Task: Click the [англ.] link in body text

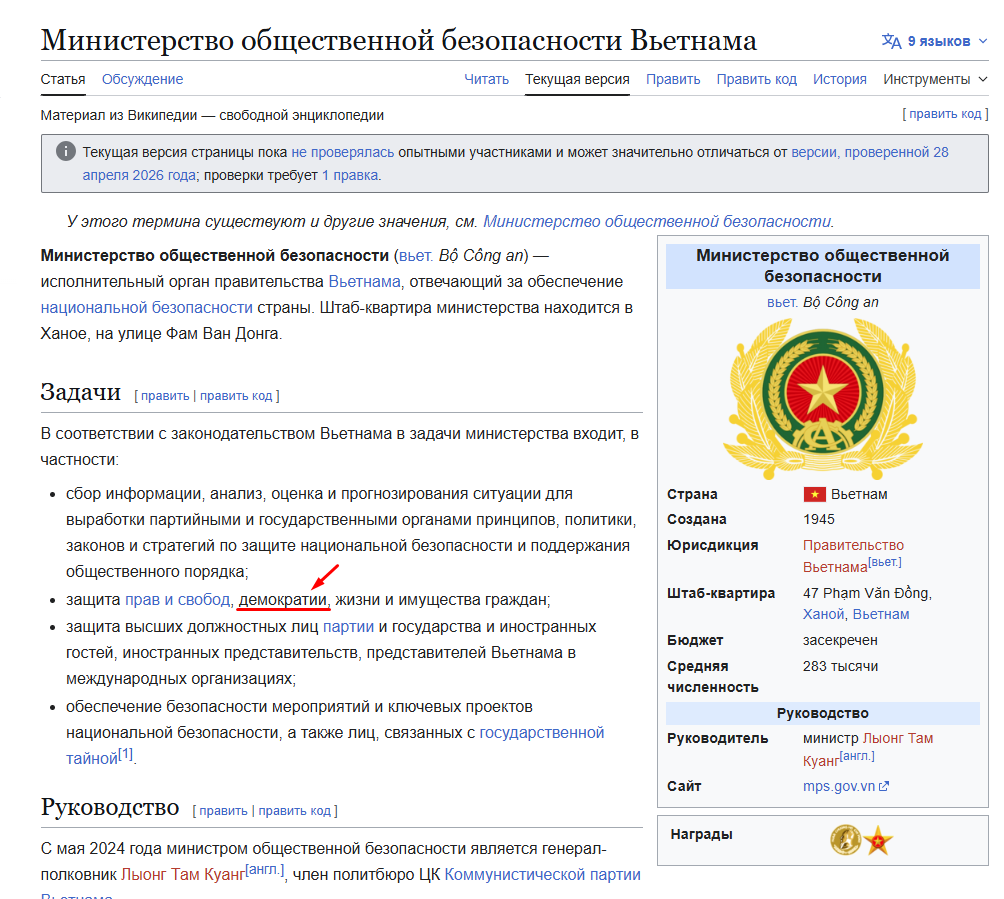Action: [264, 870]
